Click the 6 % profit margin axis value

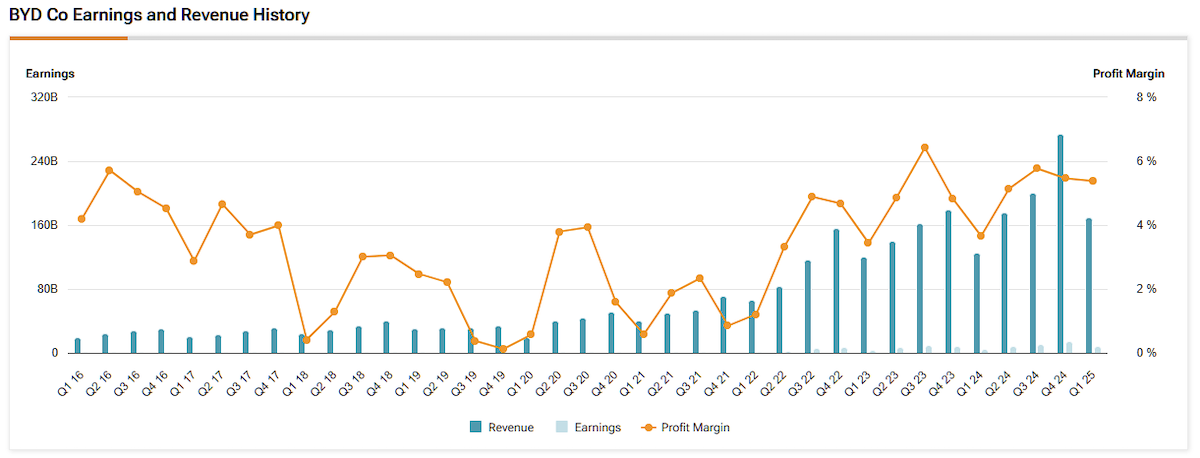(1146, 161)
